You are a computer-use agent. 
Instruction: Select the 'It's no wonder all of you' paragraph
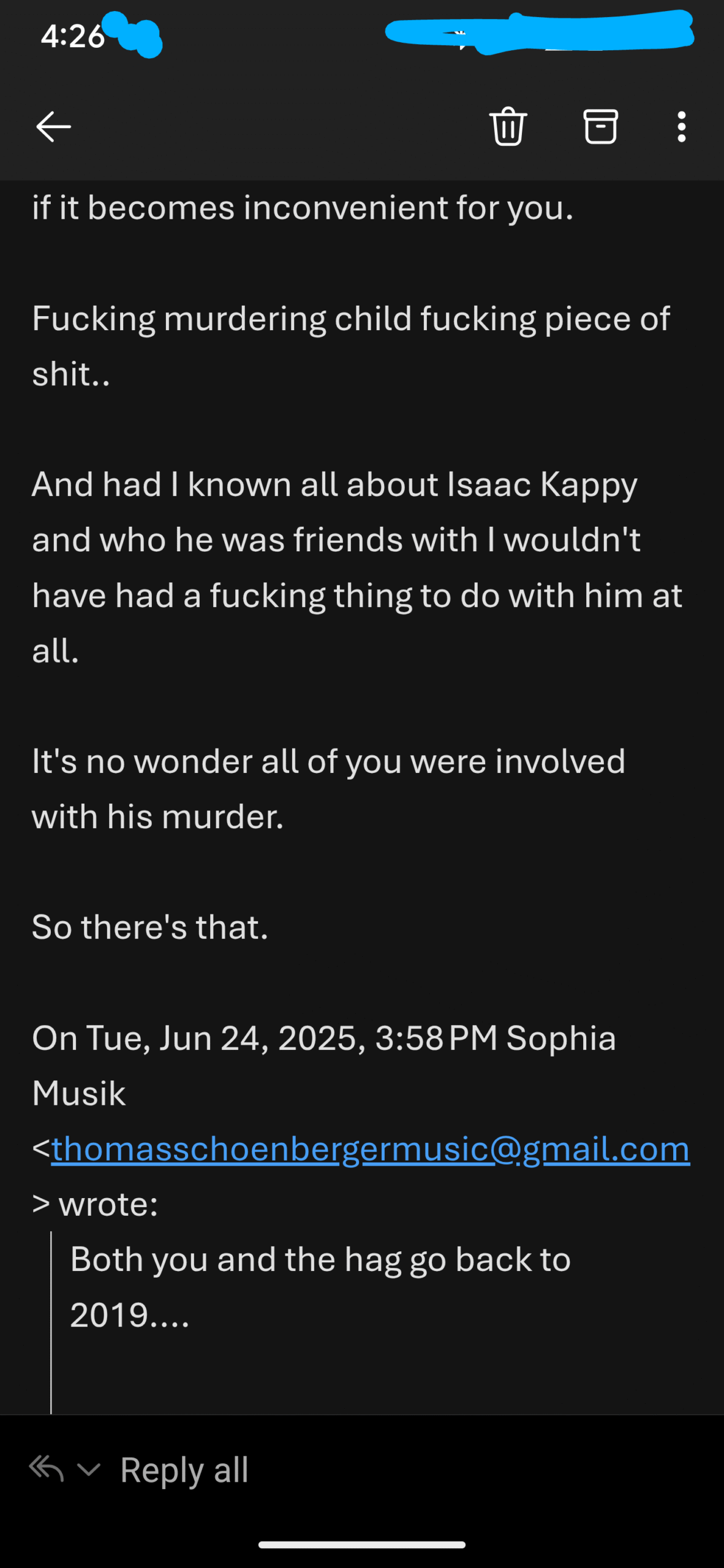pos(329,789)
